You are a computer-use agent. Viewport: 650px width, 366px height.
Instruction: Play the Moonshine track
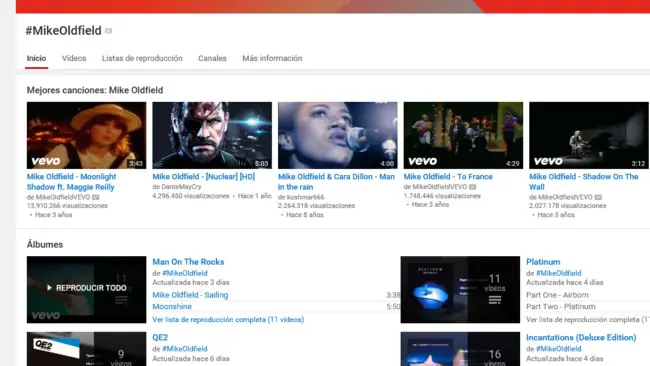point(172,307)
